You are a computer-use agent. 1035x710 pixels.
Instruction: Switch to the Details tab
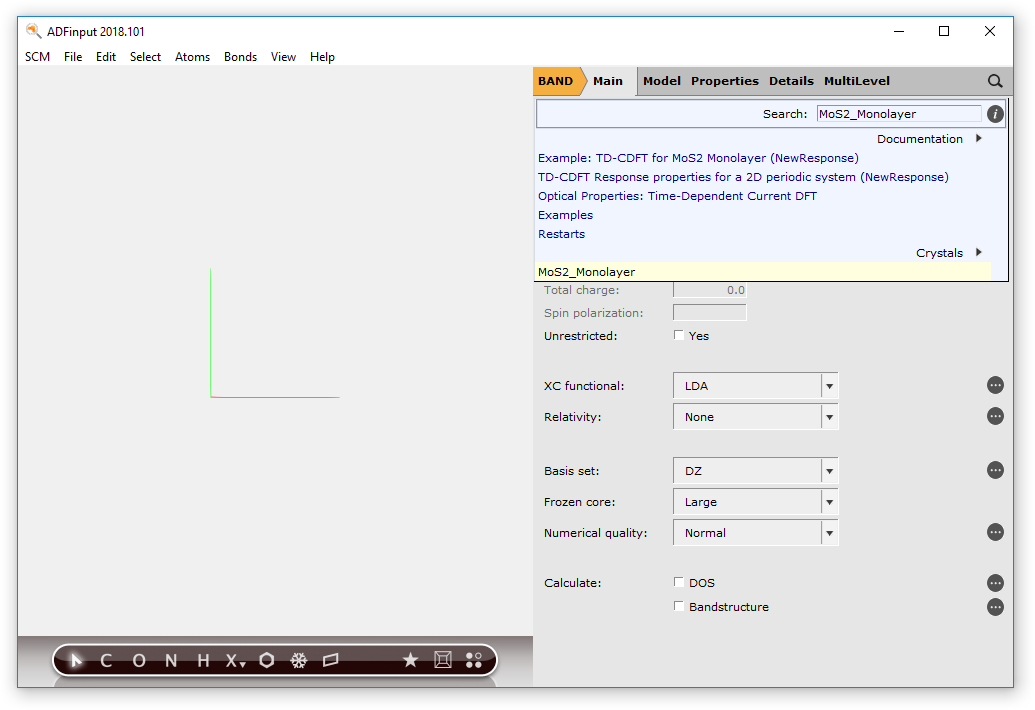coord(791,81)
